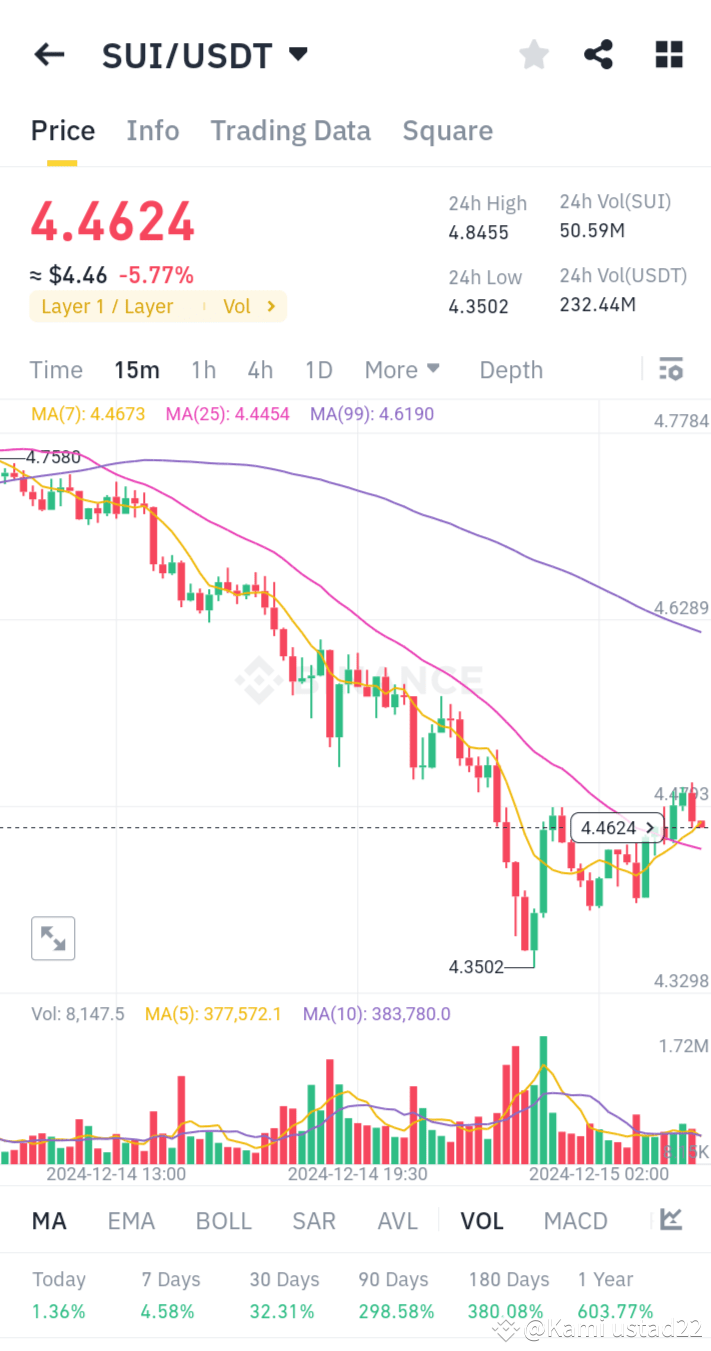The width and height of the screenshot is (711, 1351).
Task: Open the Info tab
Action: [152, 130]
